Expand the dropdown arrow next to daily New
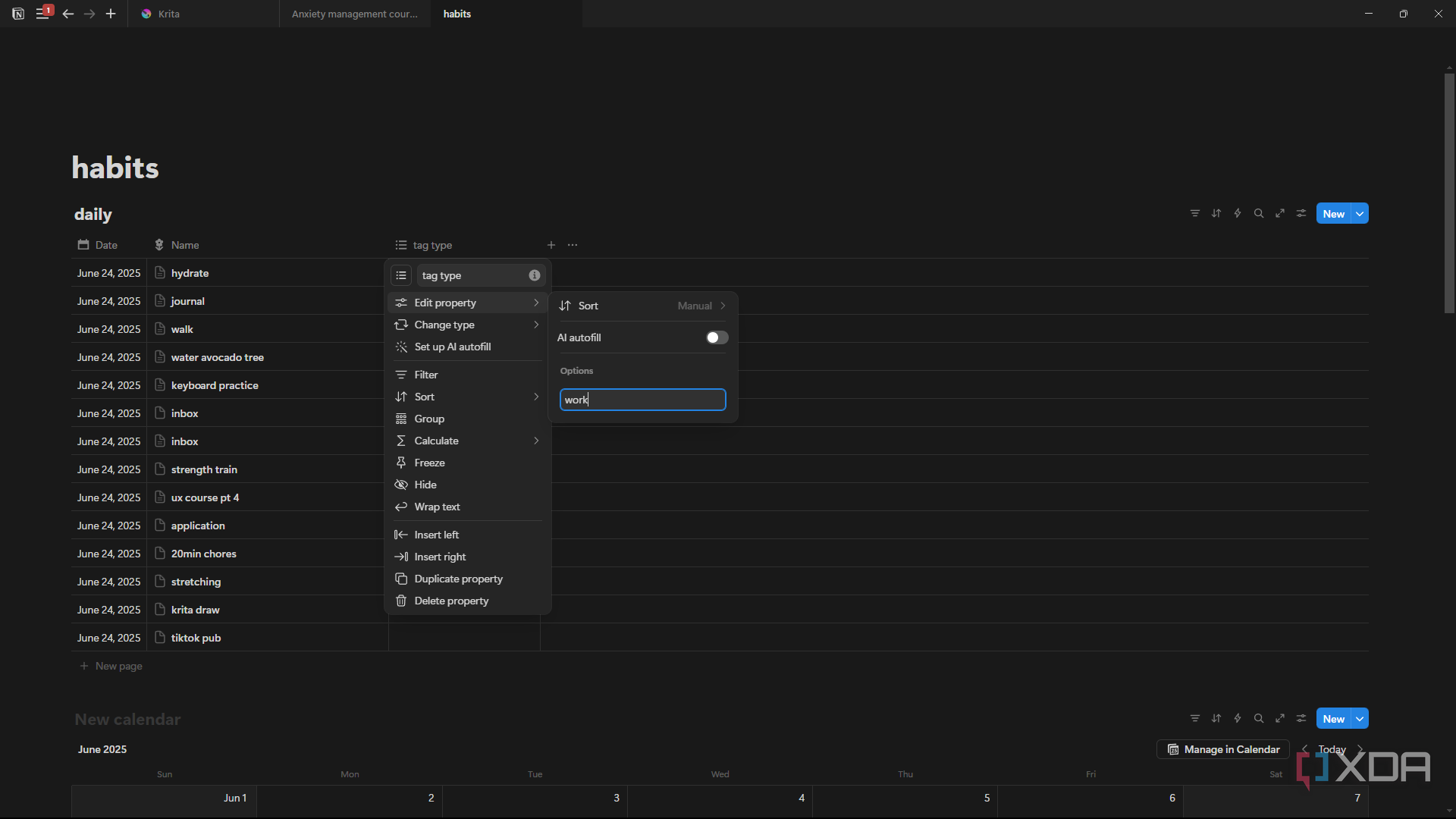Viewport: 1456px width, 819px height. (x=1360, y=214)
